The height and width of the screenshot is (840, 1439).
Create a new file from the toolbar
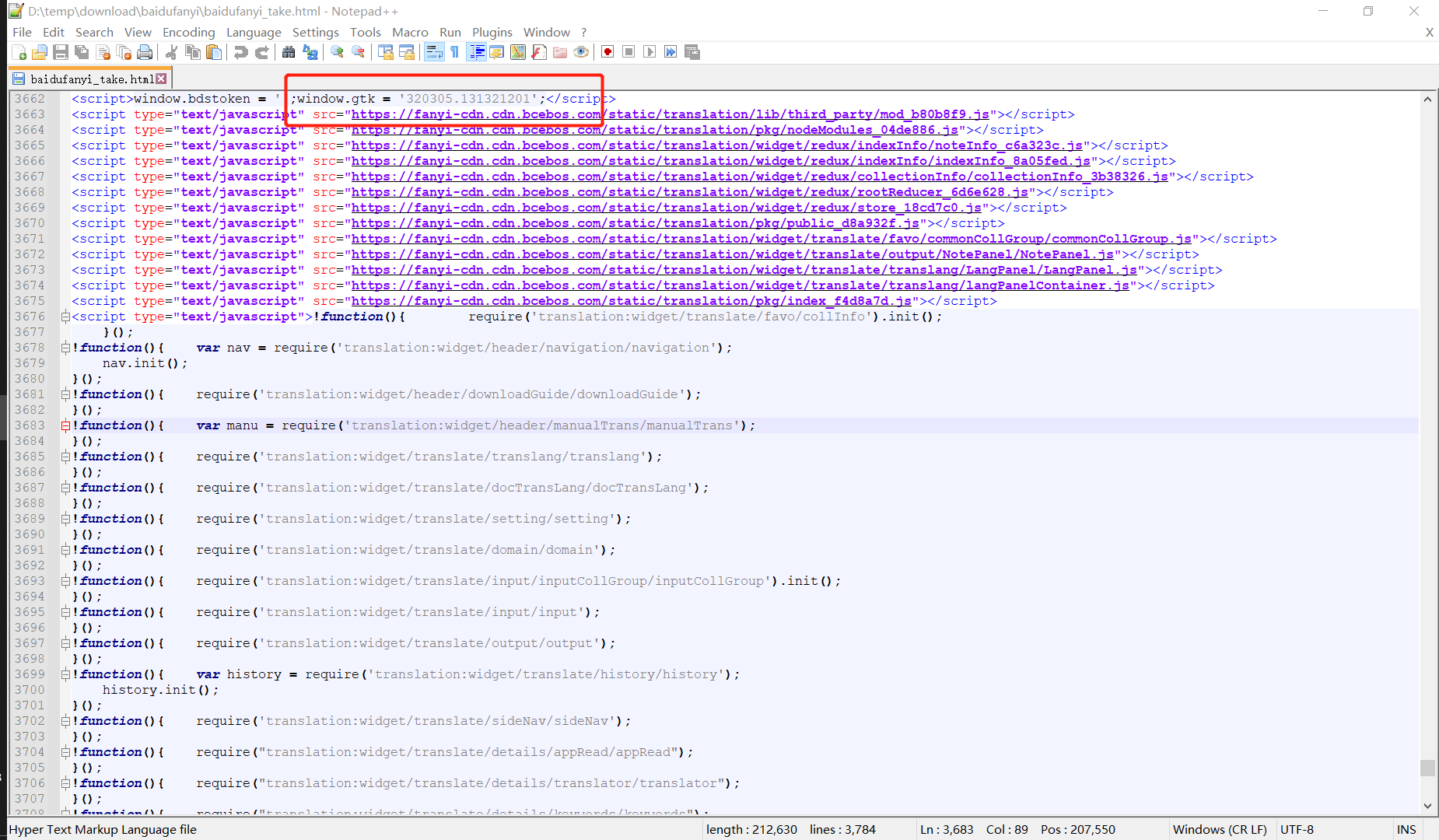click(19, 52)
